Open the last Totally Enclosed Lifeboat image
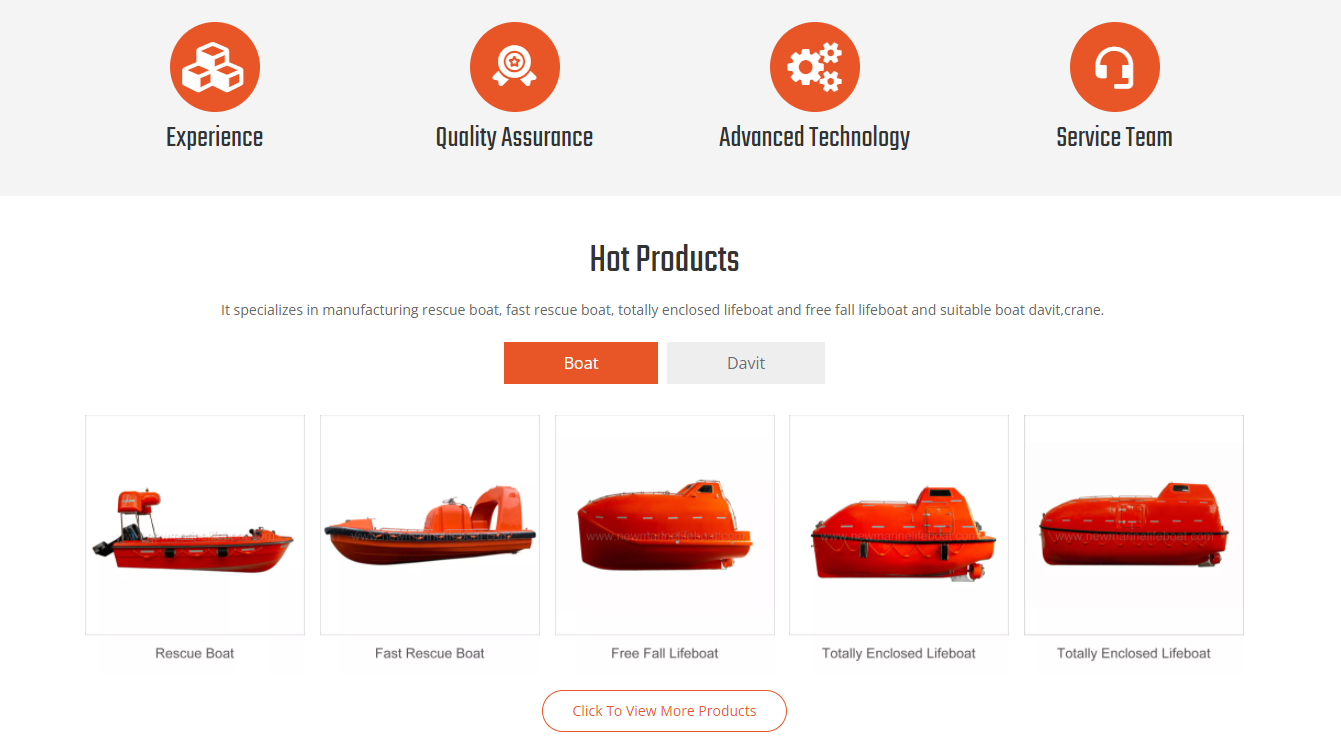Viewport: 1341px width, 746px height. click(x=1134, y=525)
